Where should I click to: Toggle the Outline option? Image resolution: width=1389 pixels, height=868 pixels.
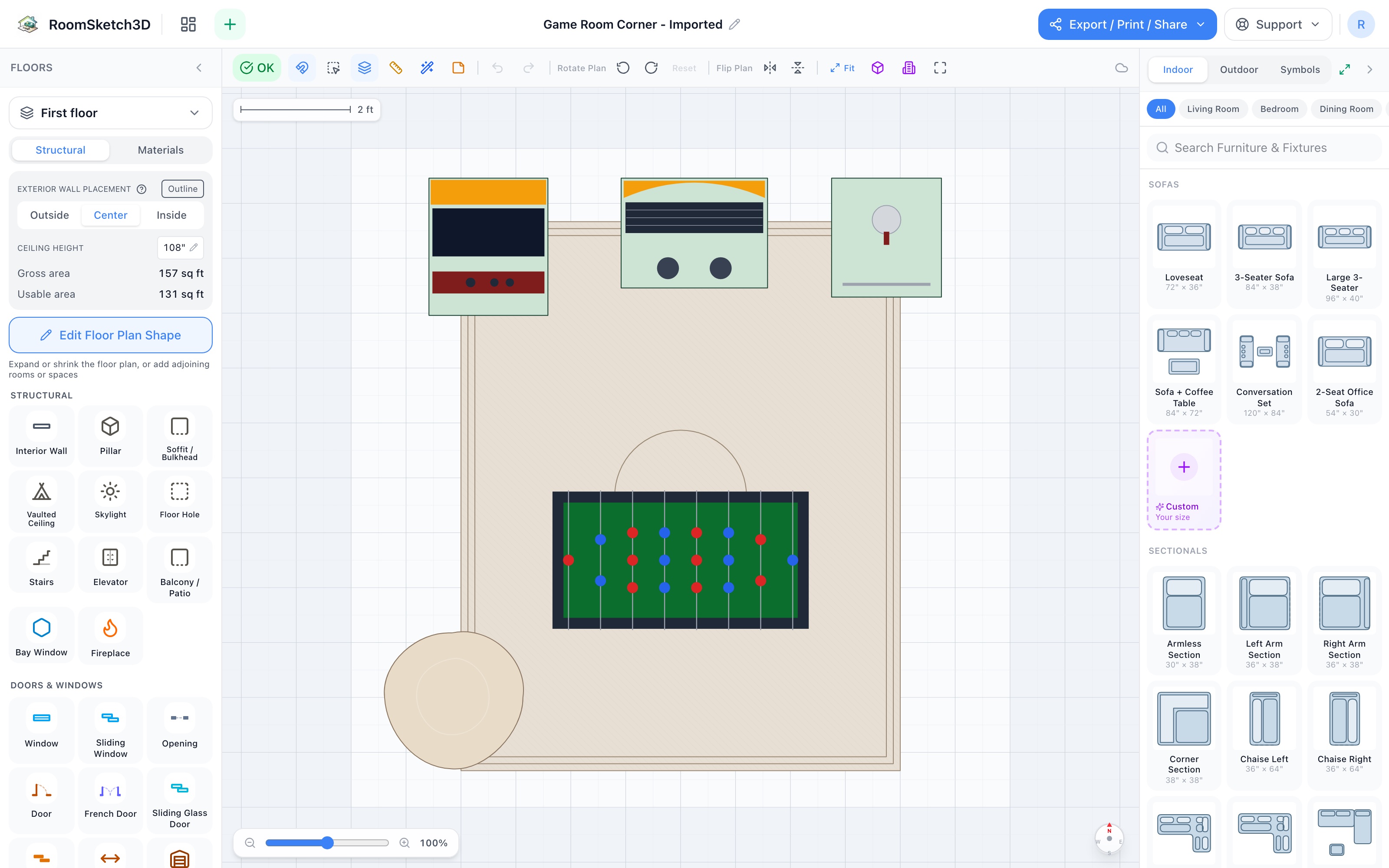182,189
